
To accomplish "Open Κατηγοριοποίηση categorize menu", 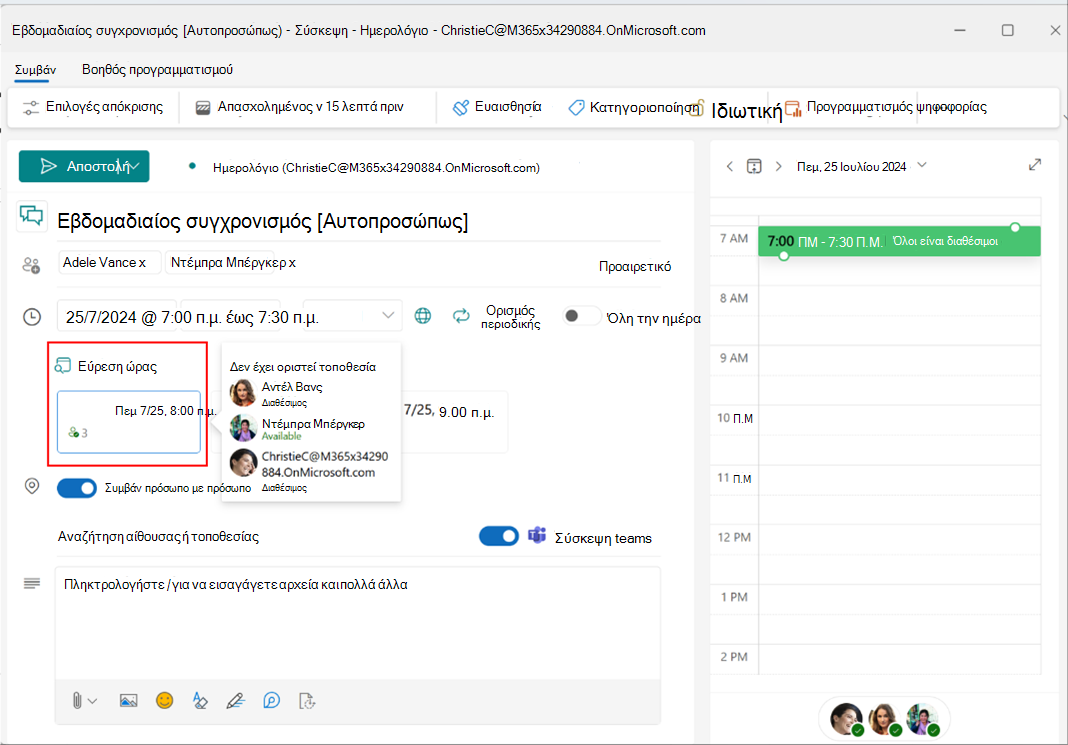I will (634, 108).
